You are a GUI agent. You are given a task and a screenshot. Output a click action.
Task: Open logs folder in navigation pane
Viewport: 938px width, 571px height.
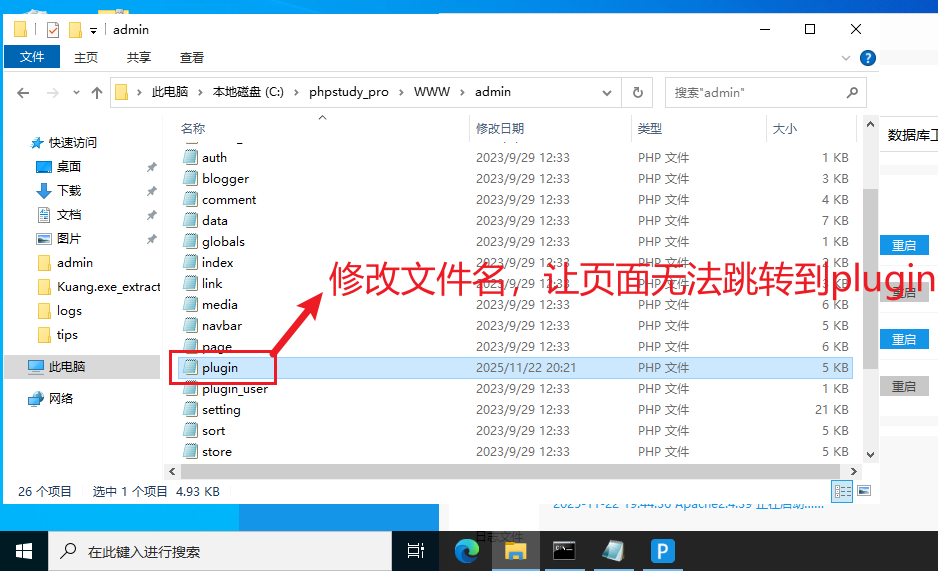click(69, 311)
